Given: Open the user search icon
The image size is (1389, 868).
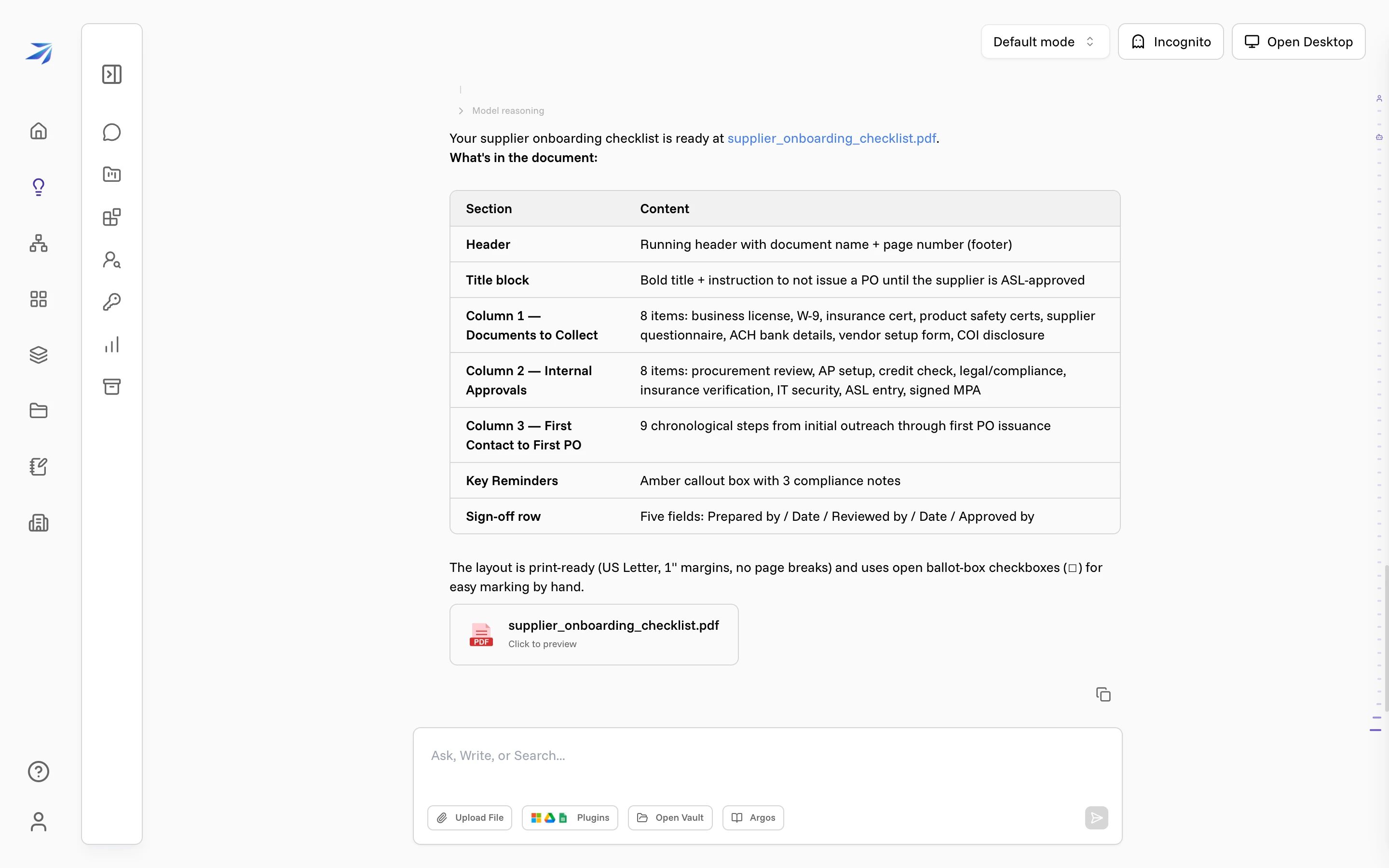Looking at the screenshot, I should 112,260.
